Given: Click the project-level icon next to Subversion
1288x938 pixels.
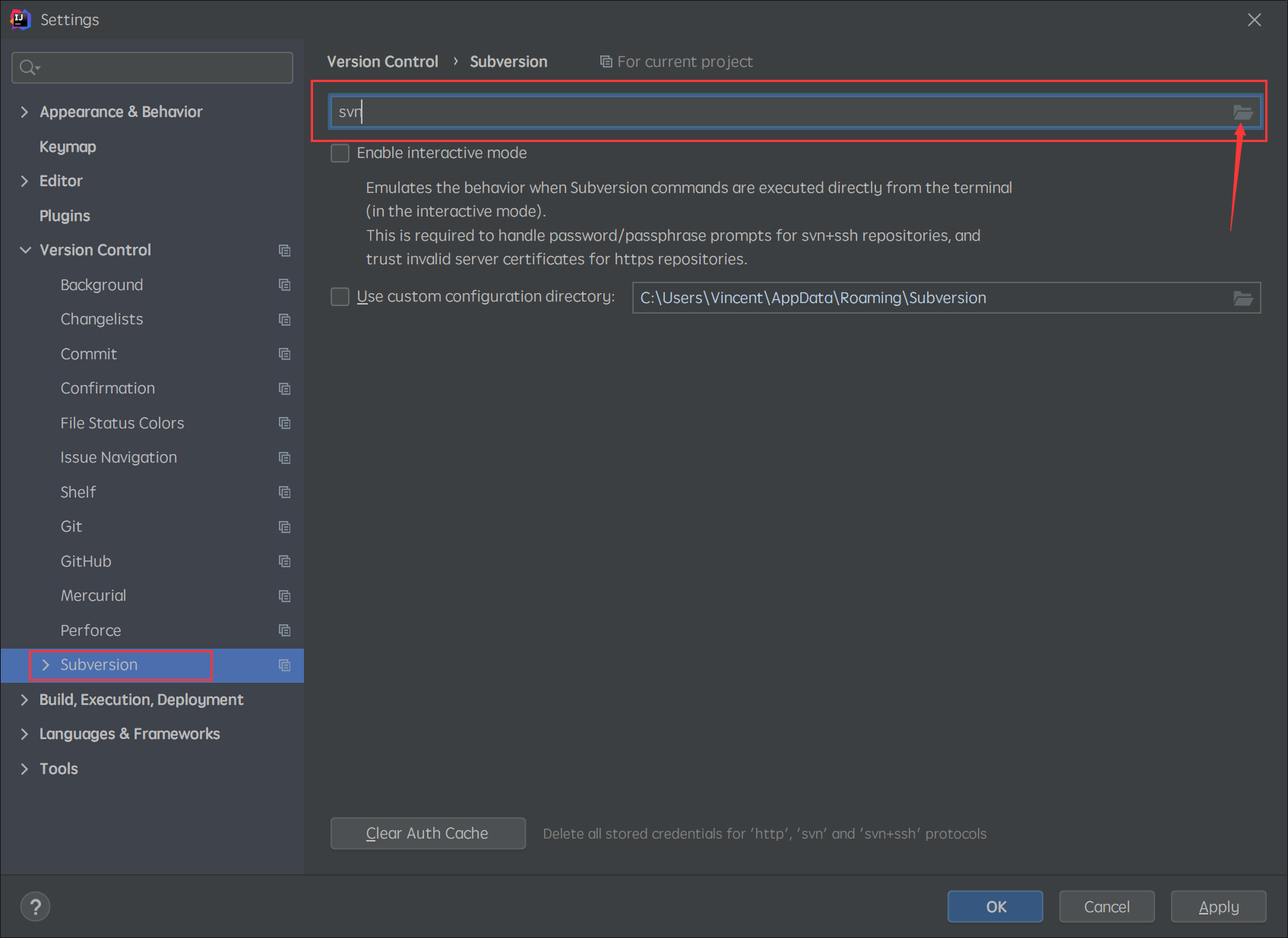Looking at the screenshot, I should coord(285,665).
